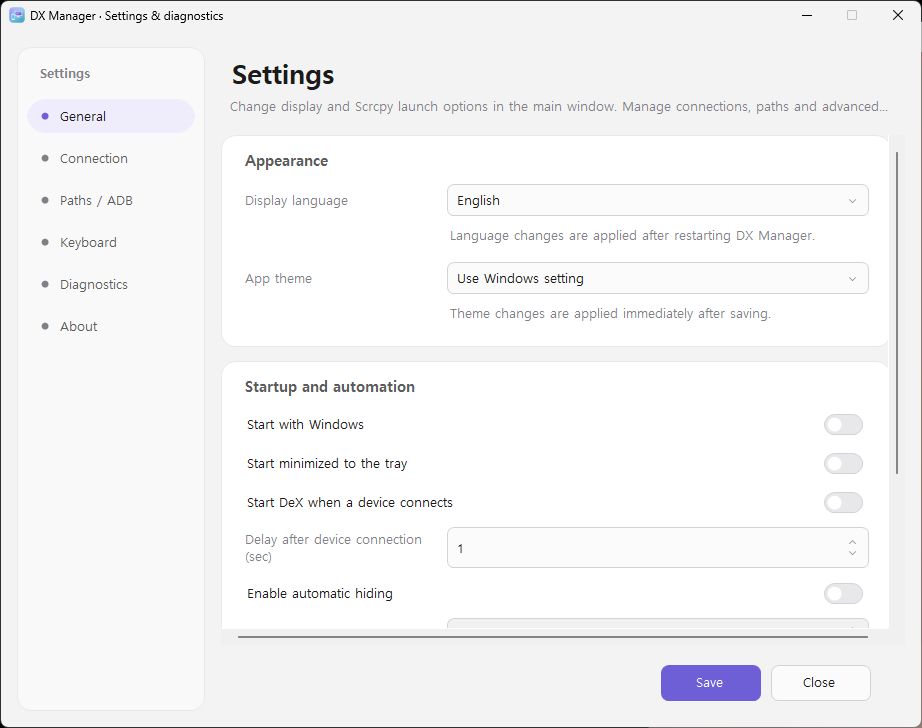Open the Paths / ADB section
The height and width of the screenshot is (728, 922).
coord(111,201)
